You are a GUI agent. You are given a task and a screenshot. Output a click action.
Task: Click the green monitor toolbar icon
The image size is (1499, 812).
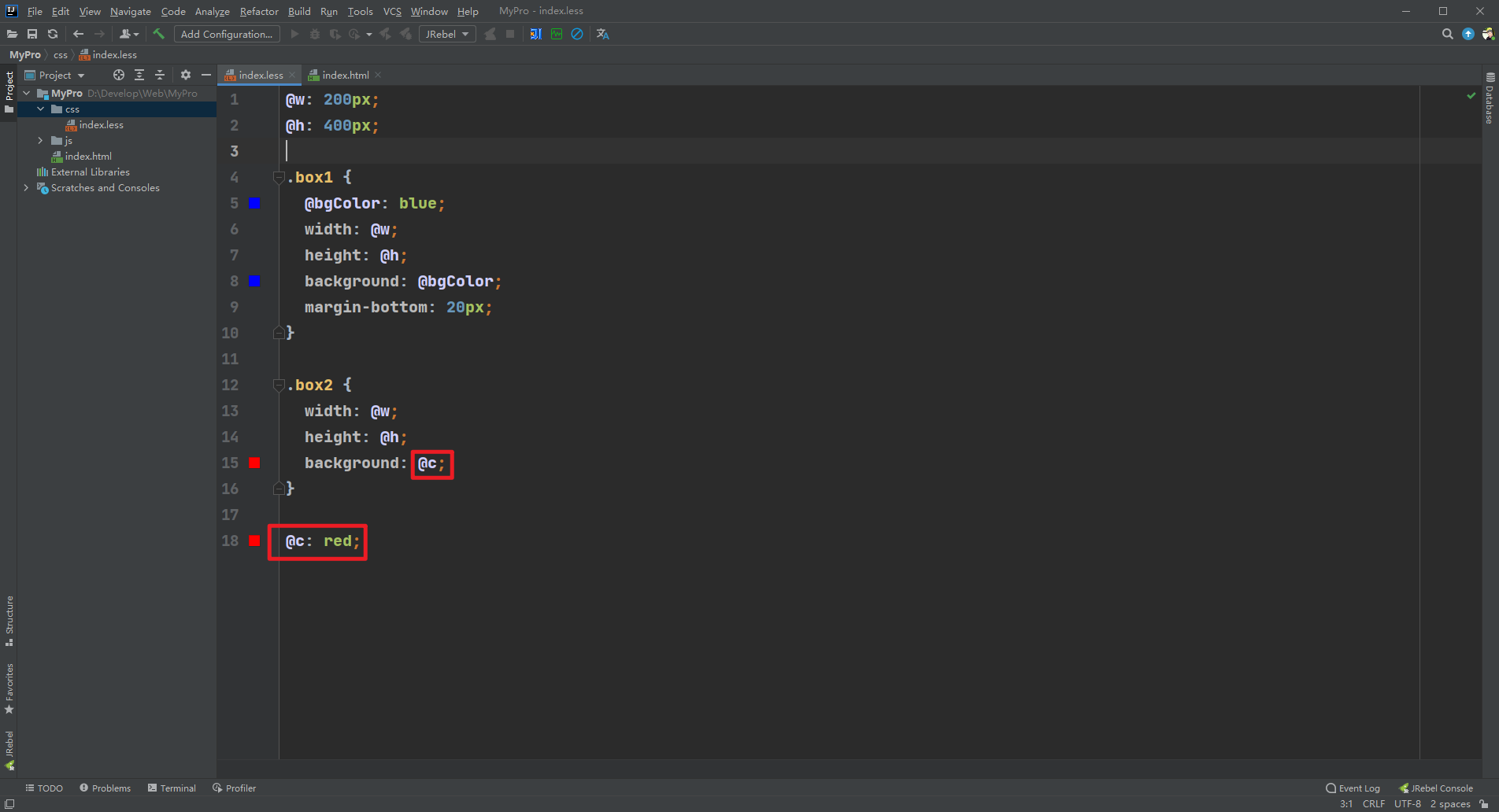[557, 34]
